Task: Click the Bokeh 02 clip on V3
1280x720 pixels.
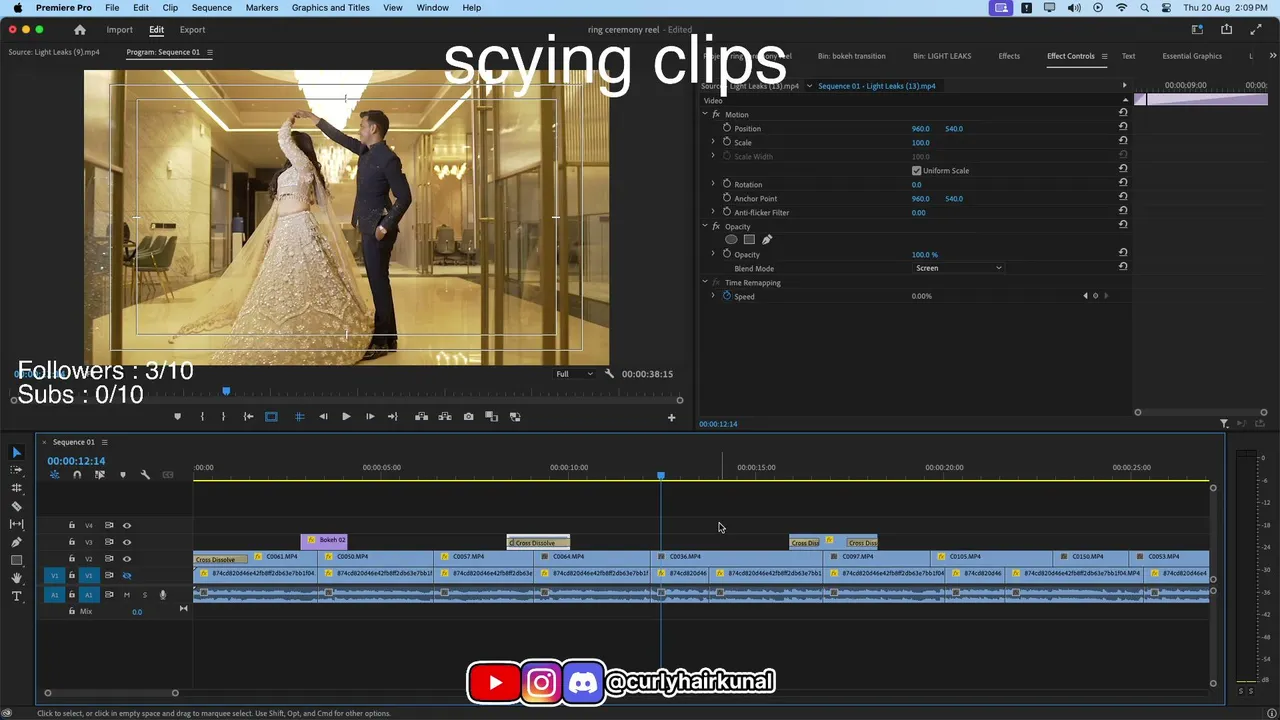Action: pyautogui.click(x=324, y=541)
